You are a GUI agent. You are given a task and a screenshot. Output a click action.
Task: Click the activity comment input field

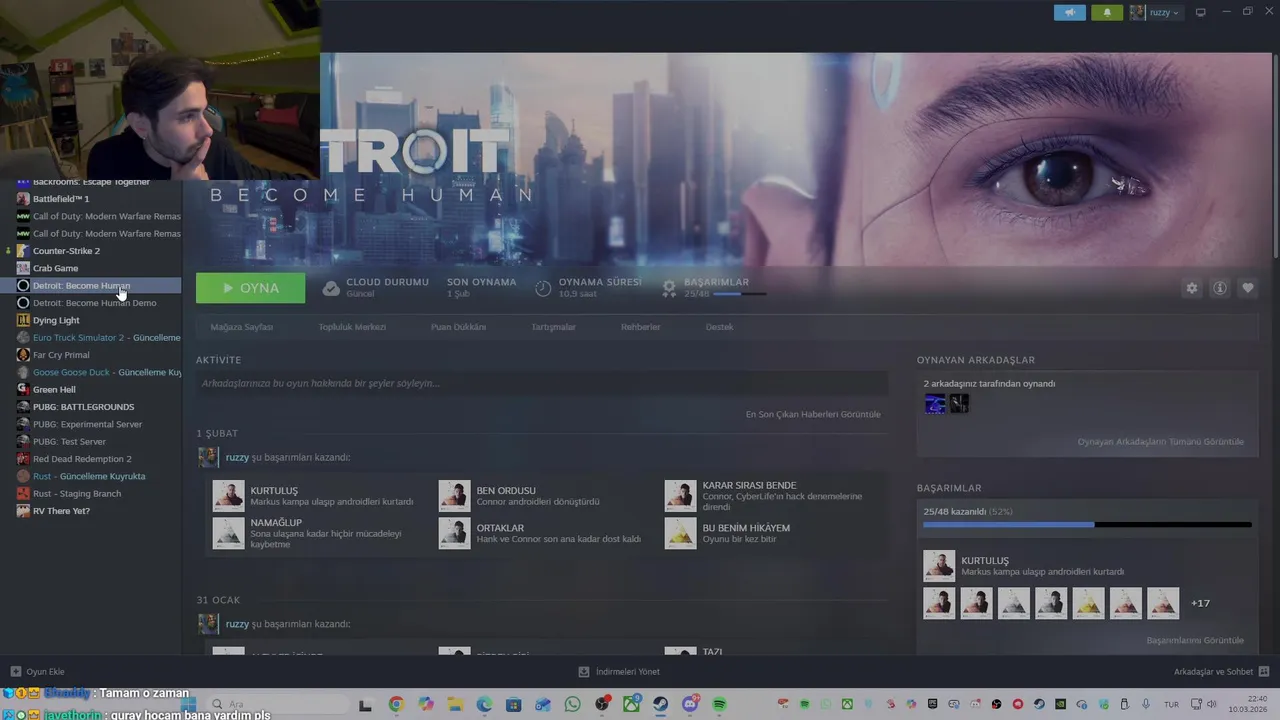tap(542, 383)
